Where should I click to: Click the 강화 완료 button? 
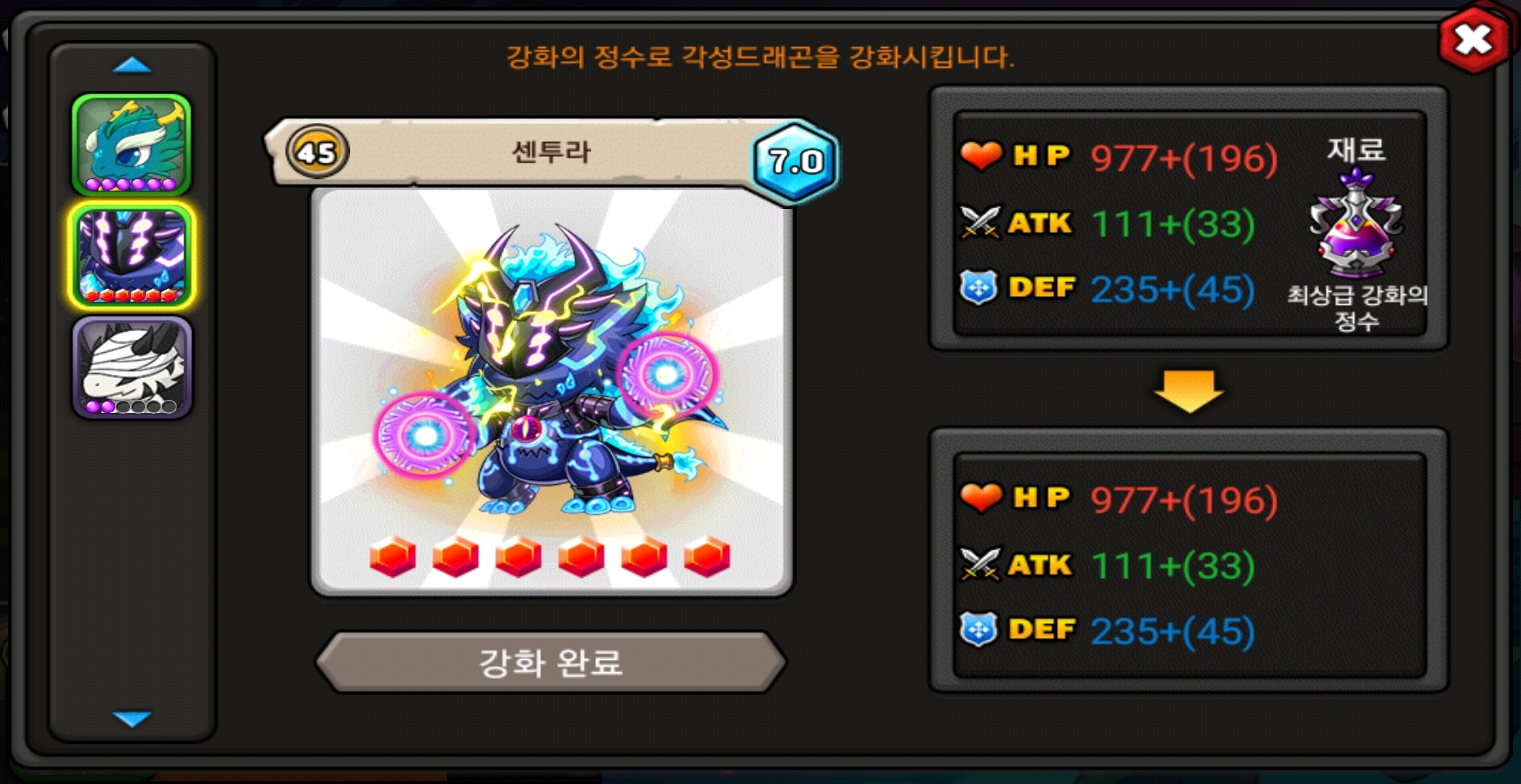(551, 662)
